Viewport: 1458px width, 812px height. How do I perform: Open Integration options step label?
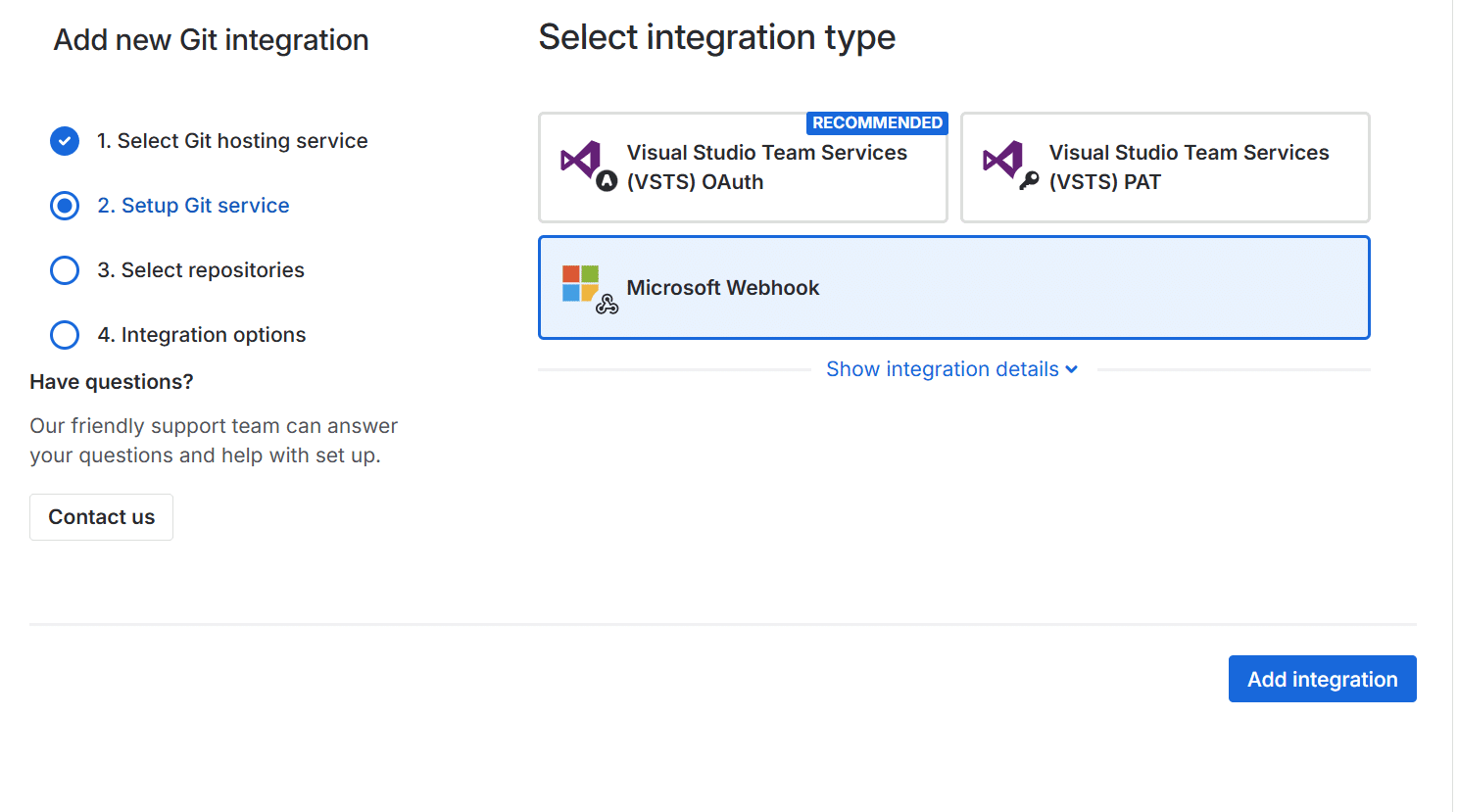(x=202, y=335)
